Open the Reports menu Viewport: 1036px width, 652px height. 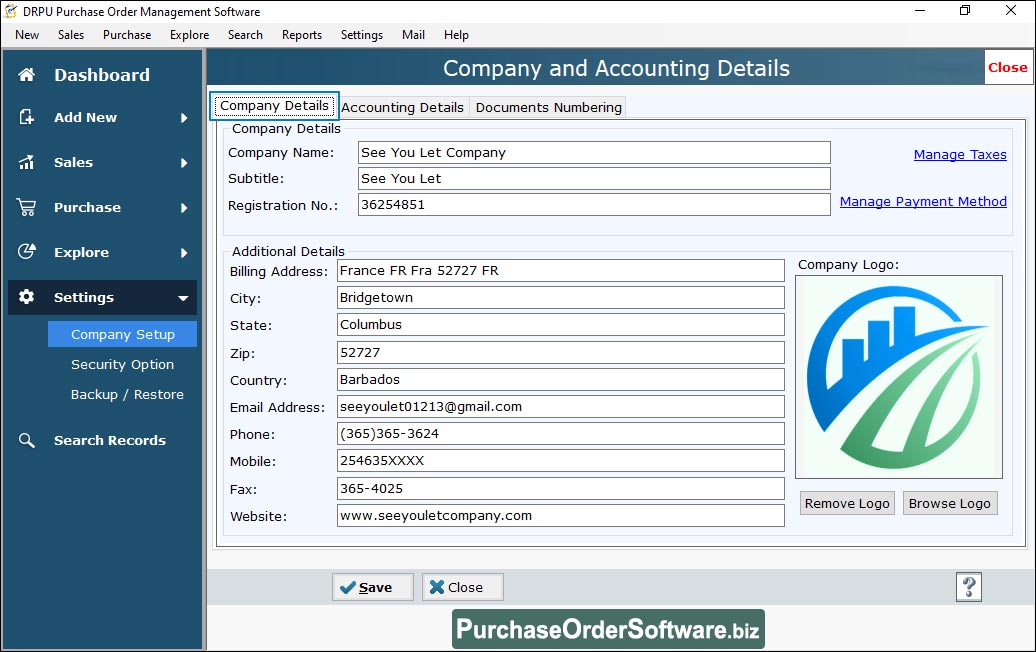click(x=302, y=34)
